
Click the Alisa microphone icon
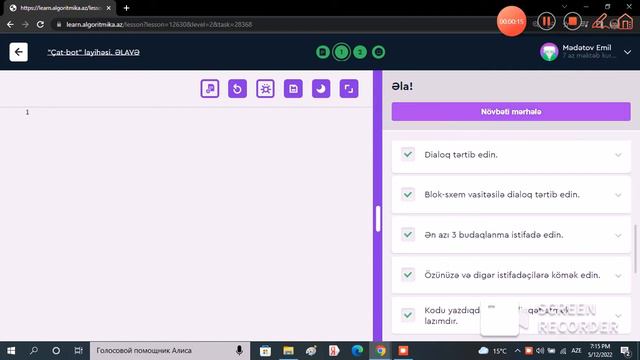[239, 351]
